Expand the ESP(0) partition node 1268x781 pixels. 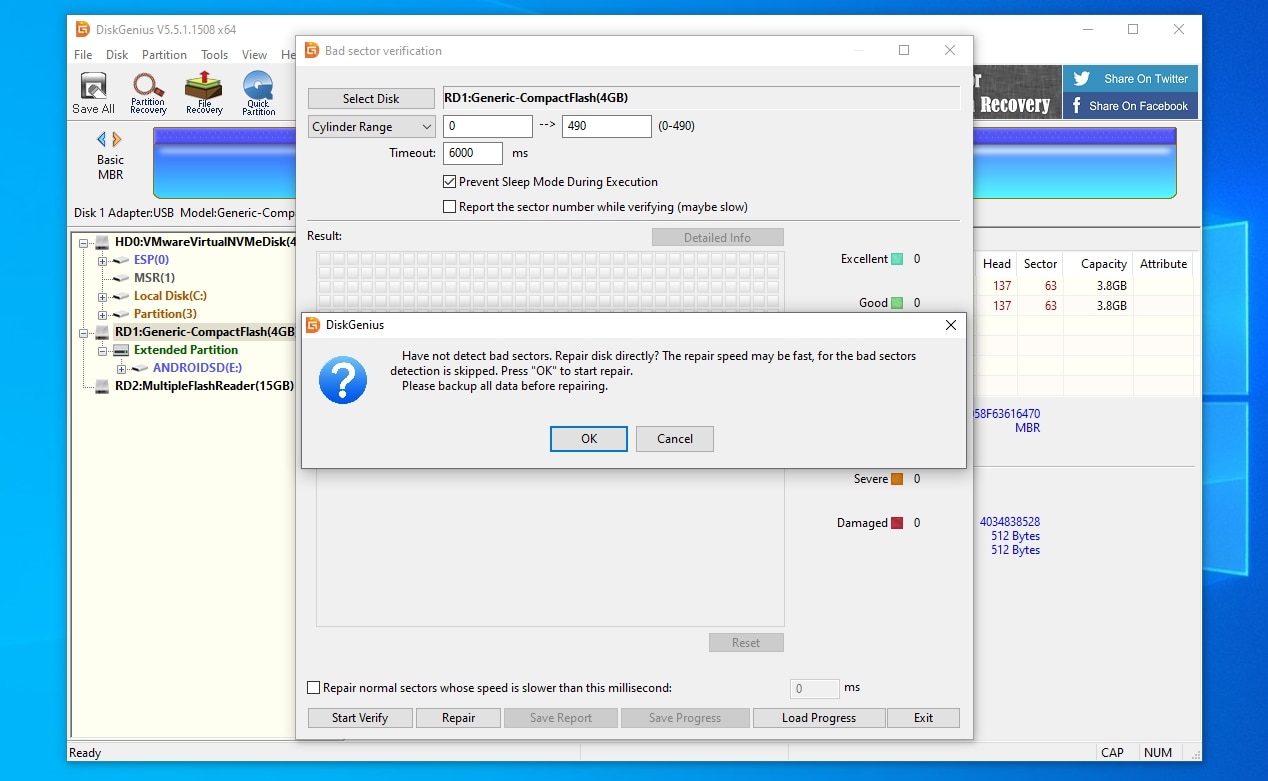point(102,260)
